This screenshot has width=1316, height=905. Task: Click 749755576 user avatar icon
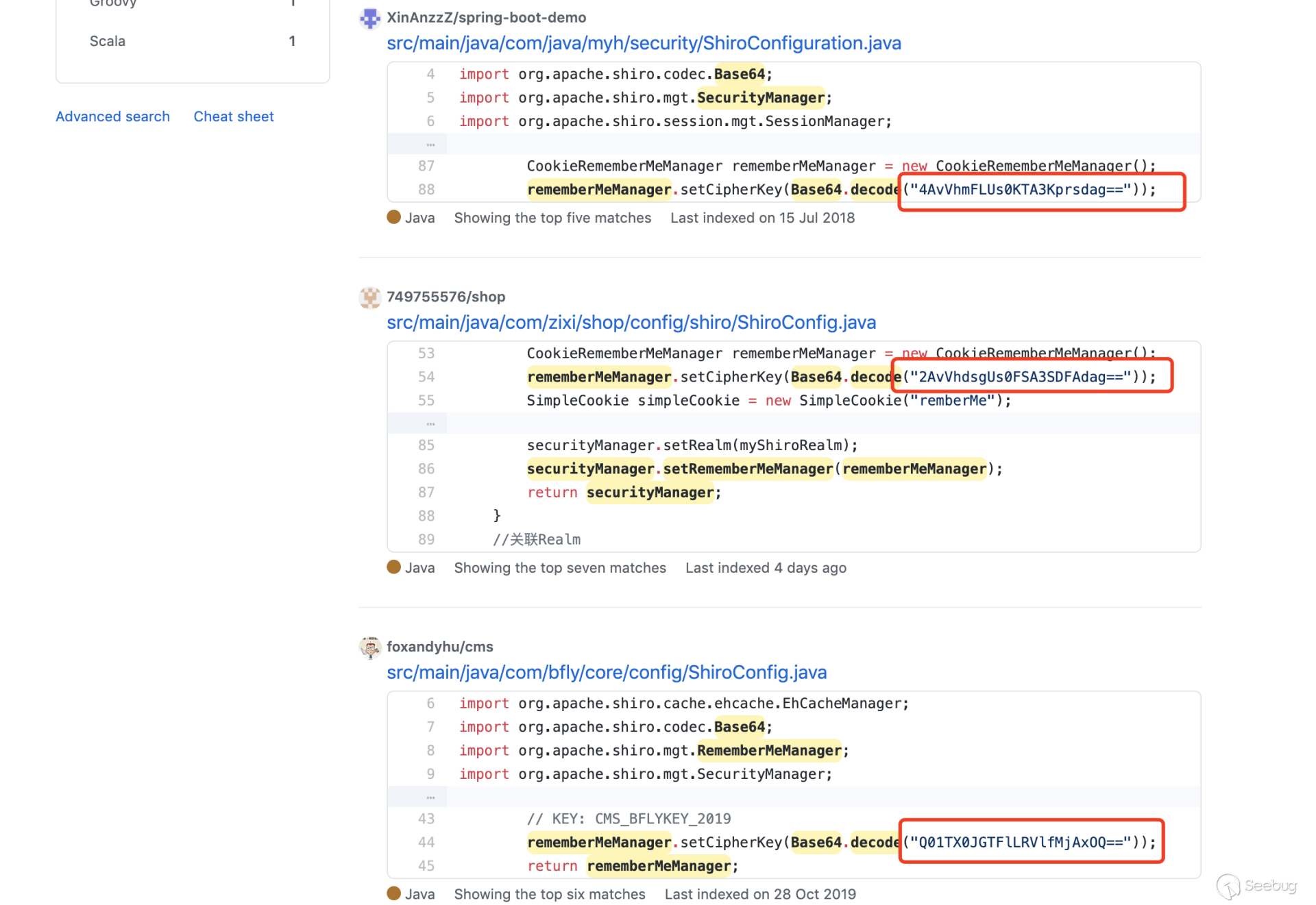(370, 297)
